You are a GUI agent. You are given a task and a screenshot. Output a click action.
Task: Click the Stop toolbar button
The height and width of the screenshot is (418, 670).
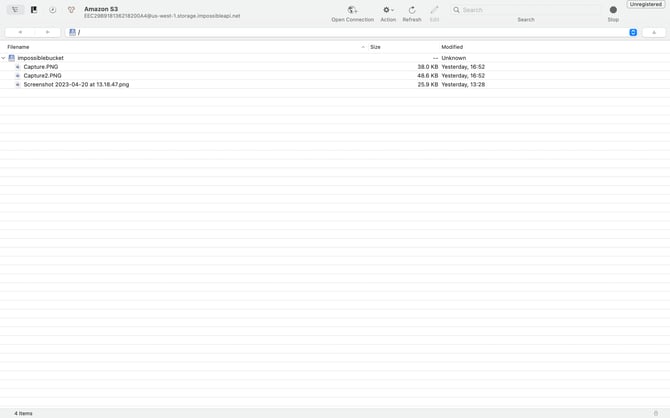click(613, 10)
